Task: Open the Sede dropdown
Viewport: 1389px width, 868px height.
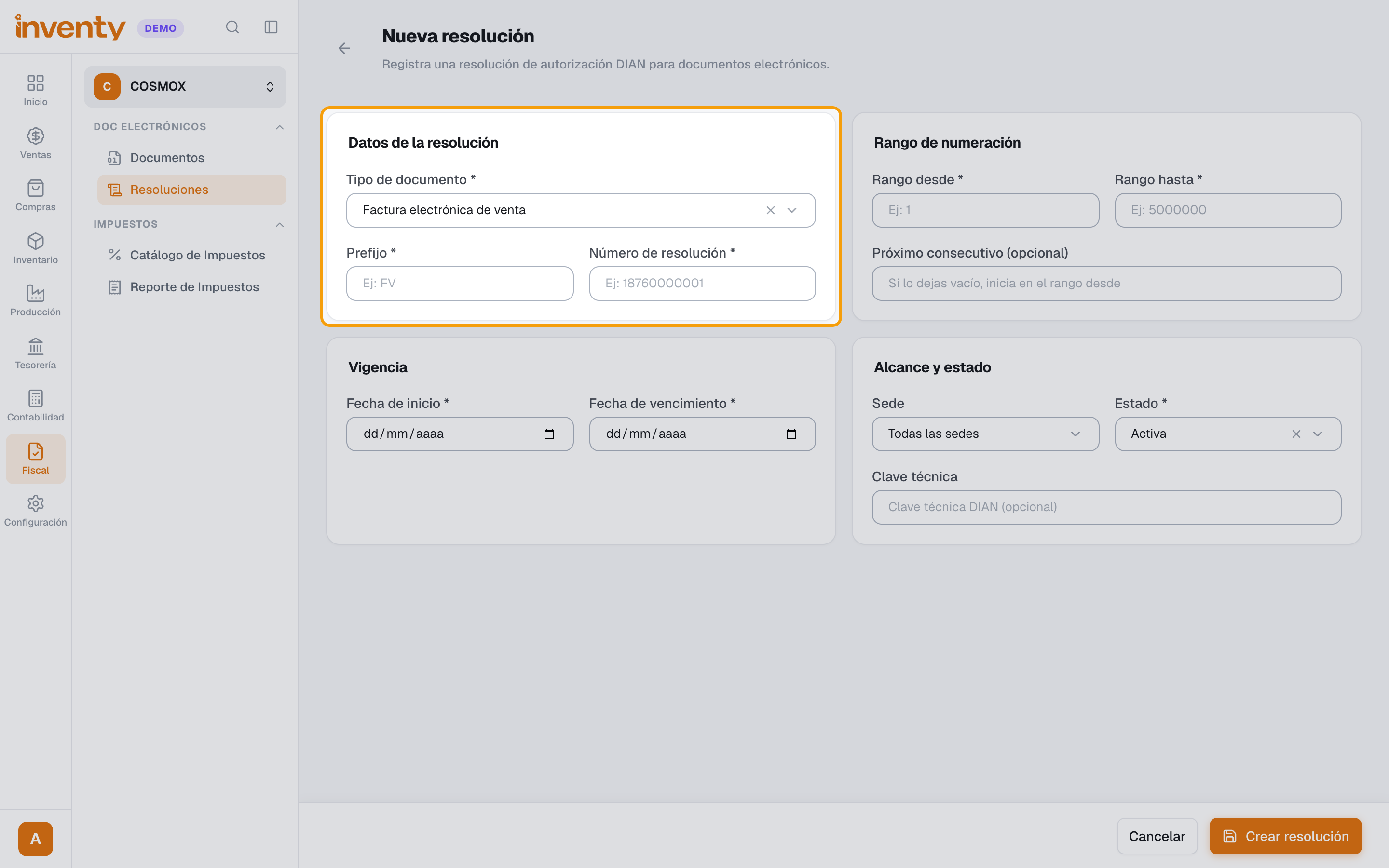Action: click(985, 434)
